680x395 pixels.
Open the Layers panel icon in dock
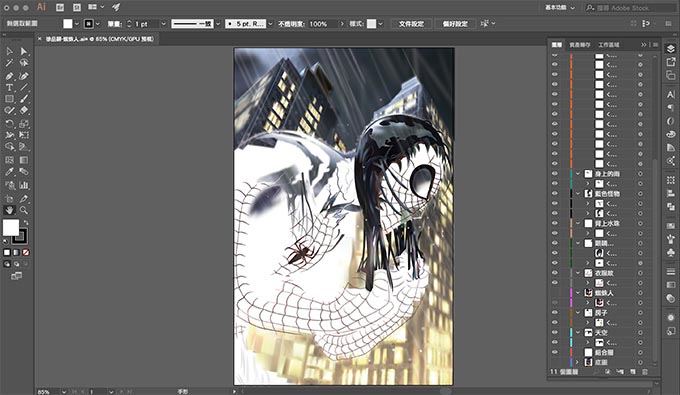pos(670,49)
